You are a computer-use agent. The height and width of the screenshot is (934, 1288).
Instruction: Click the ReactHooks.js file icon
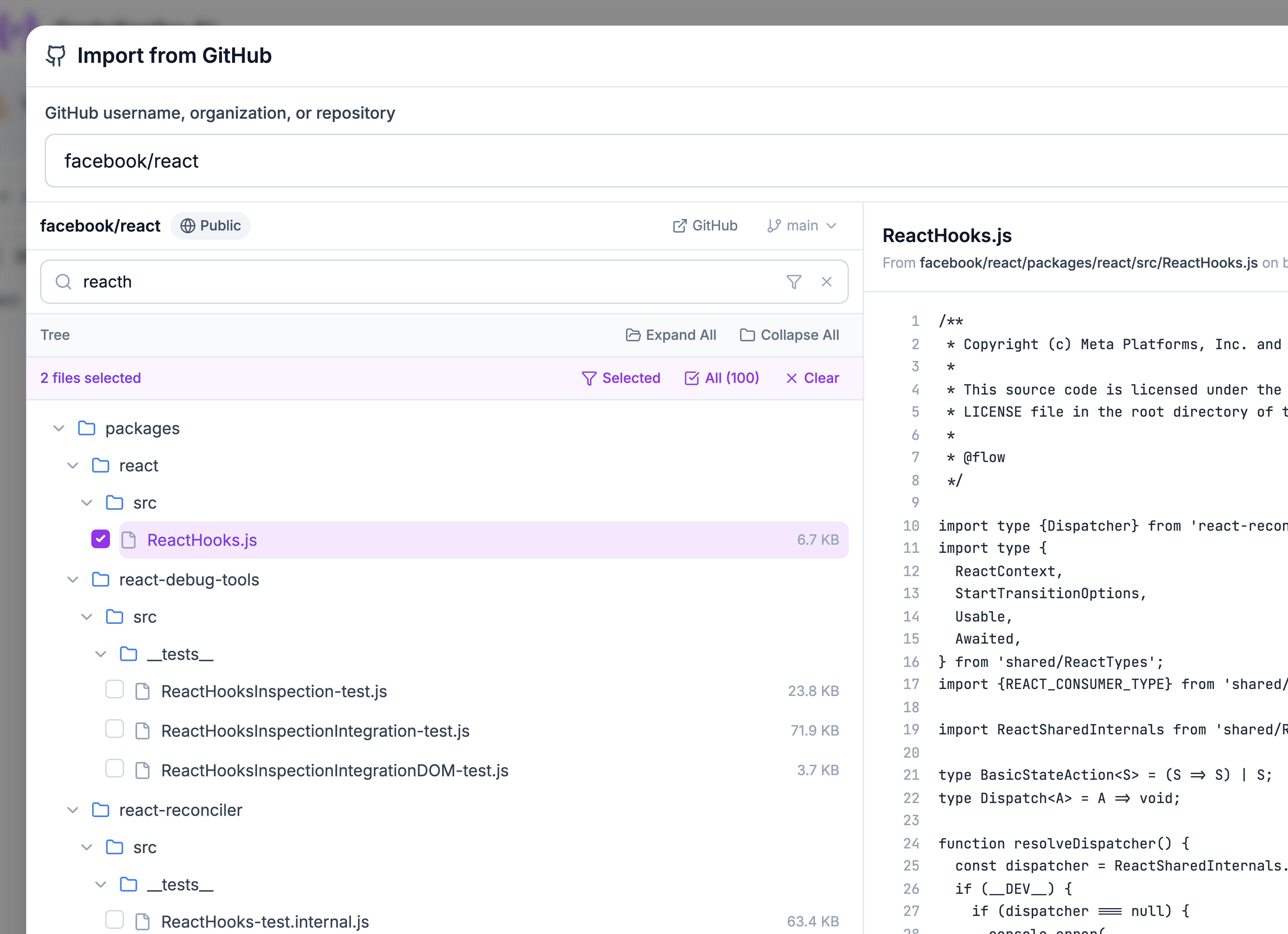tap(129, 540)
